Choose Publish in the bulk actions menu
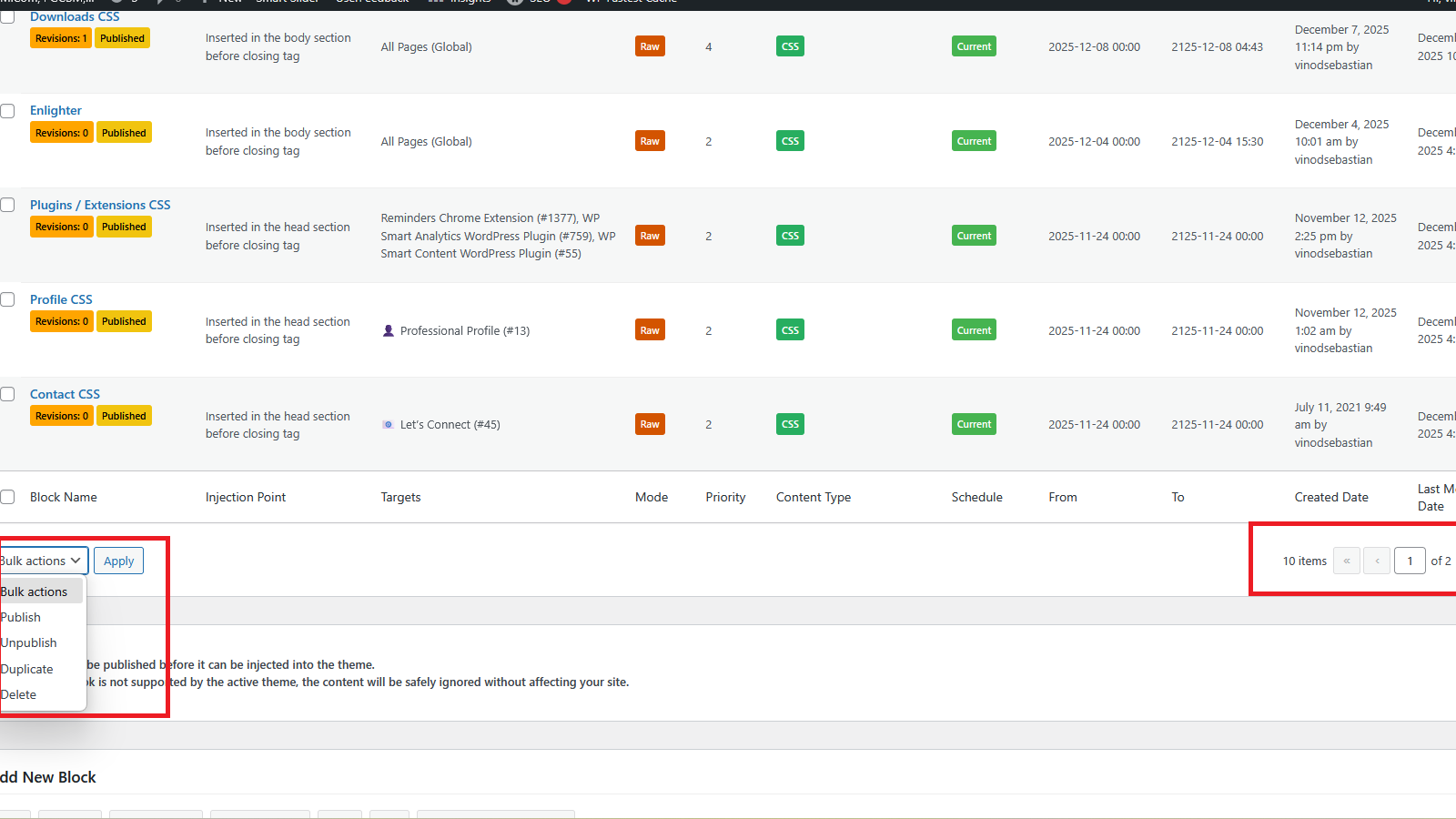 click(x=21, y=617)
